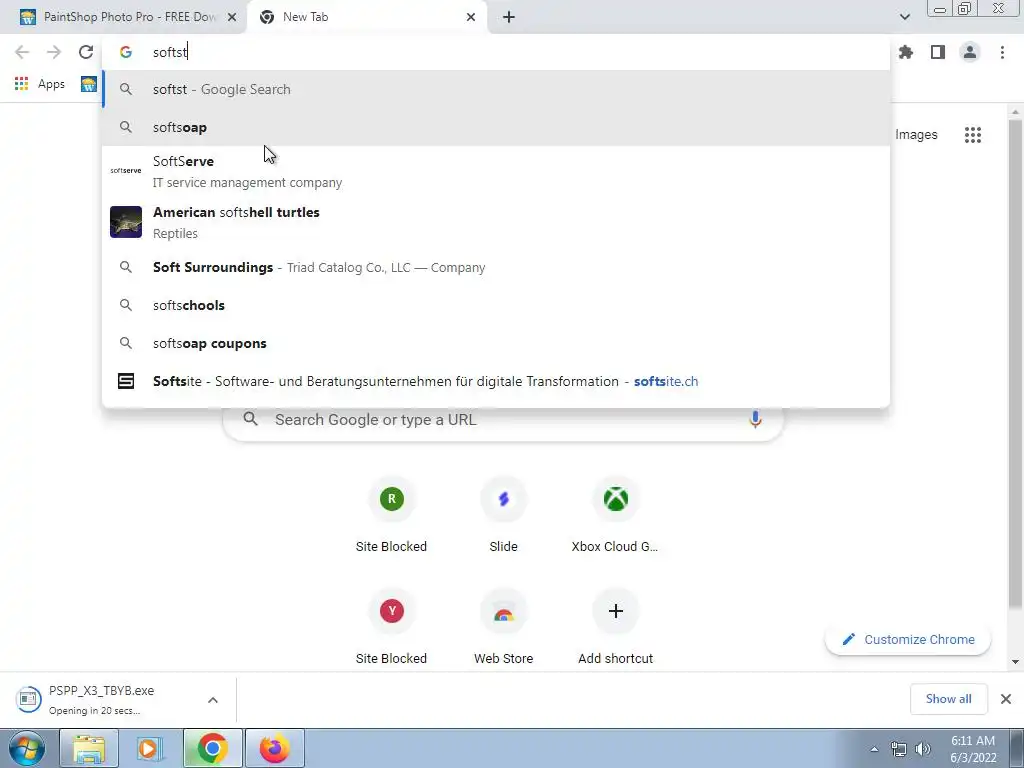Open Firefox from the taskbar

click(x=274, y=748)
